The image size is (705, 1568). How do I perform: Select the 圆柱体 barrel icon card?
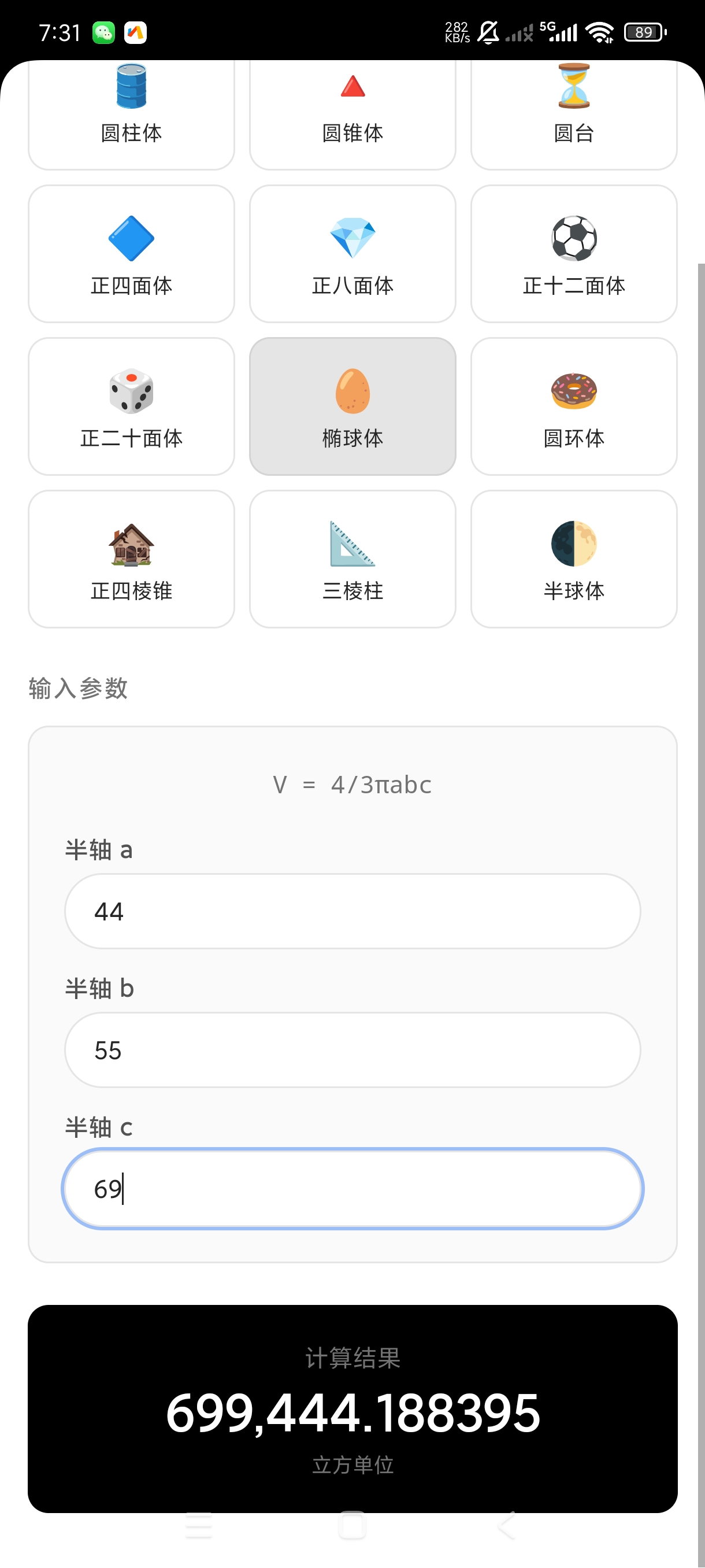(131, 116)
